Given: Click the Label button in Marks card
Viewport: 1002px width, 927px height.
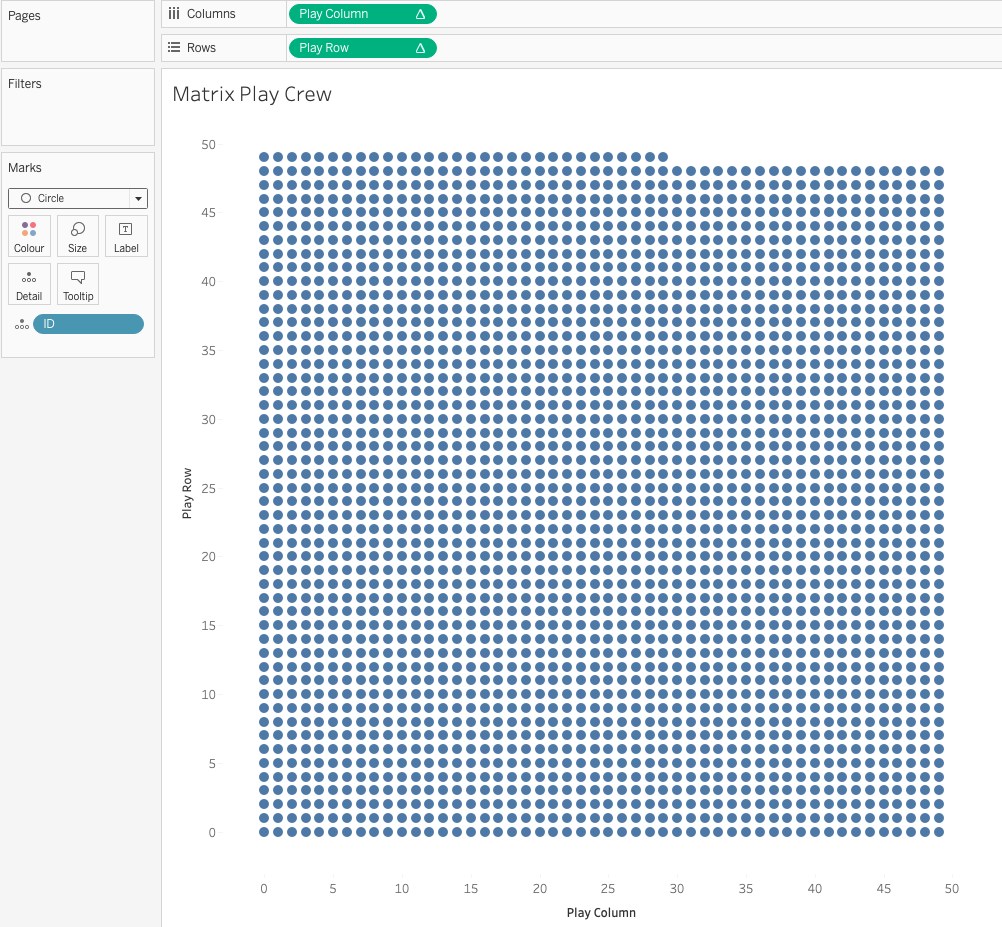Looking at the screenshot, I should click(126, 236).
